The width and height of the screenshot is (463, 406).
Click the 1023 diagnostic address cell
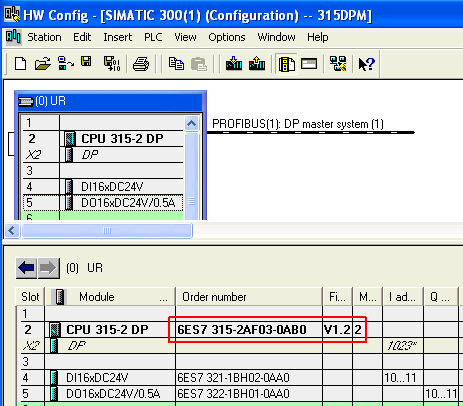click(402, 346)
